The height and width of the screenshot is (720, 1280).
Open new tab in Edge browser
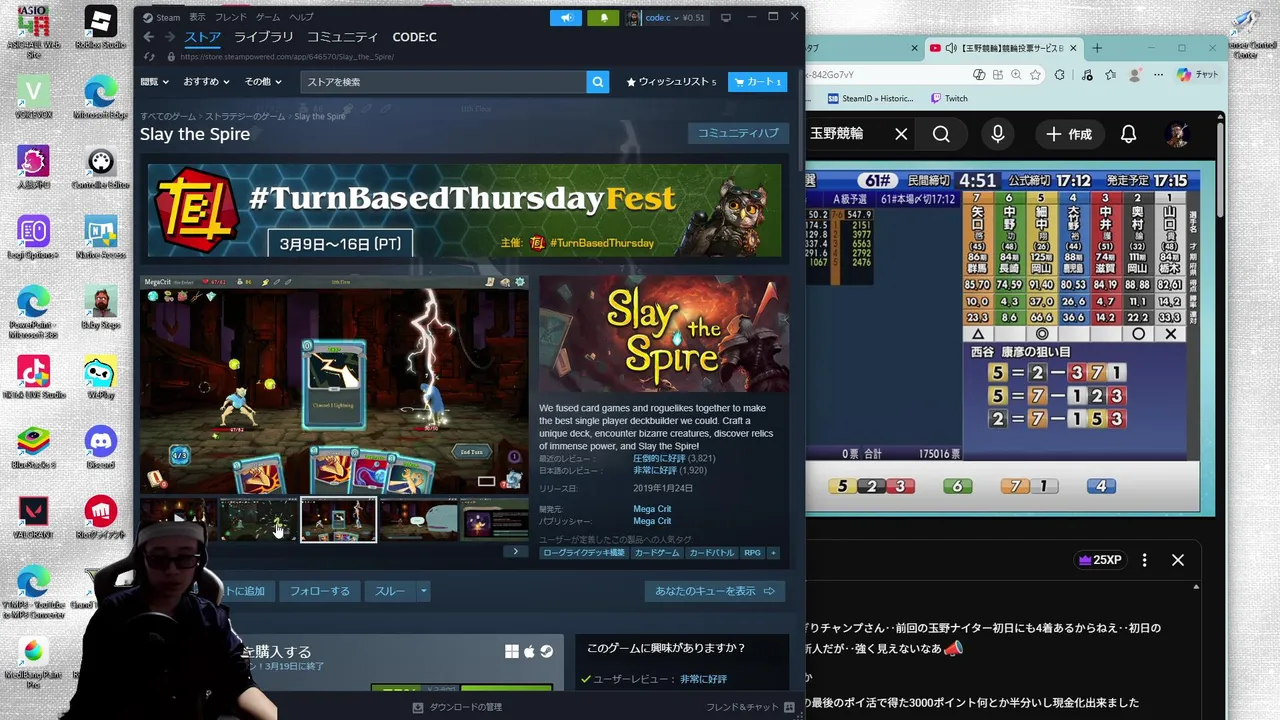[1097, 48]
